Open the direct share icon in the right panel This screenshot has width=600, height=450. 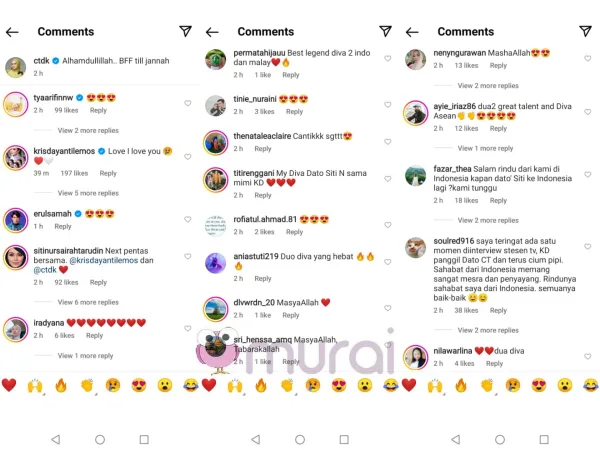click(585, 31)
